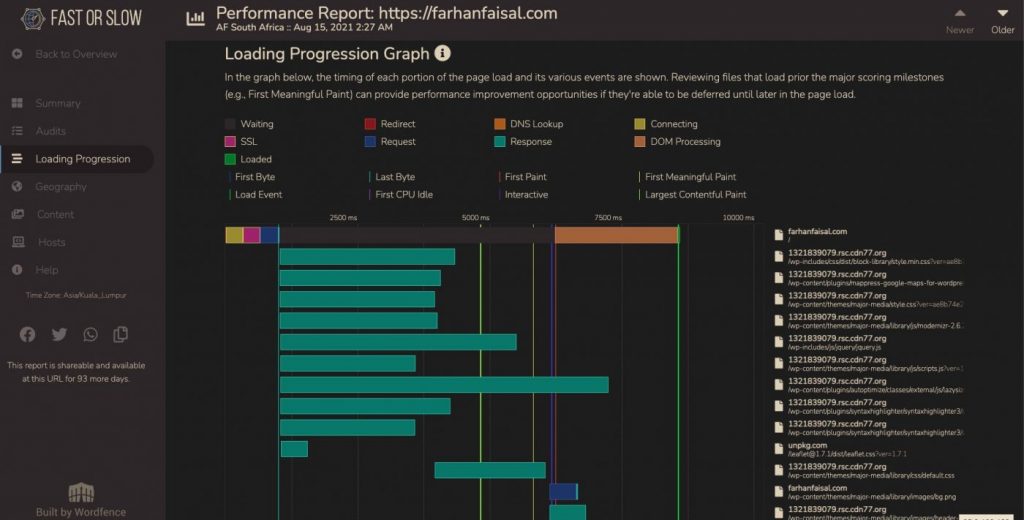Screen dimensions: 1024x520
Task: Click the Connecting legend swatch
Action: pyautogui.click(x=640, y=124)
